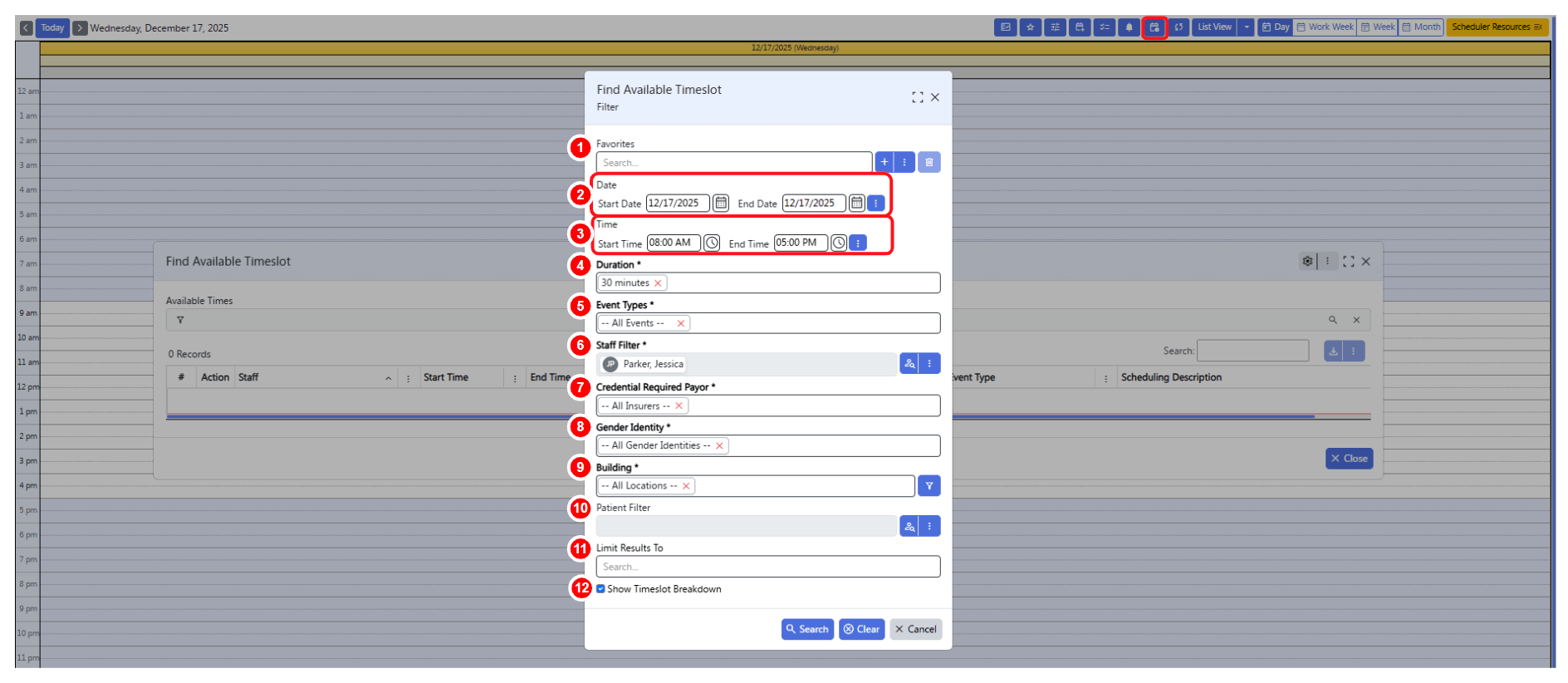Toggle Show Timeslot Breakdown checkbox

point(600,589)
